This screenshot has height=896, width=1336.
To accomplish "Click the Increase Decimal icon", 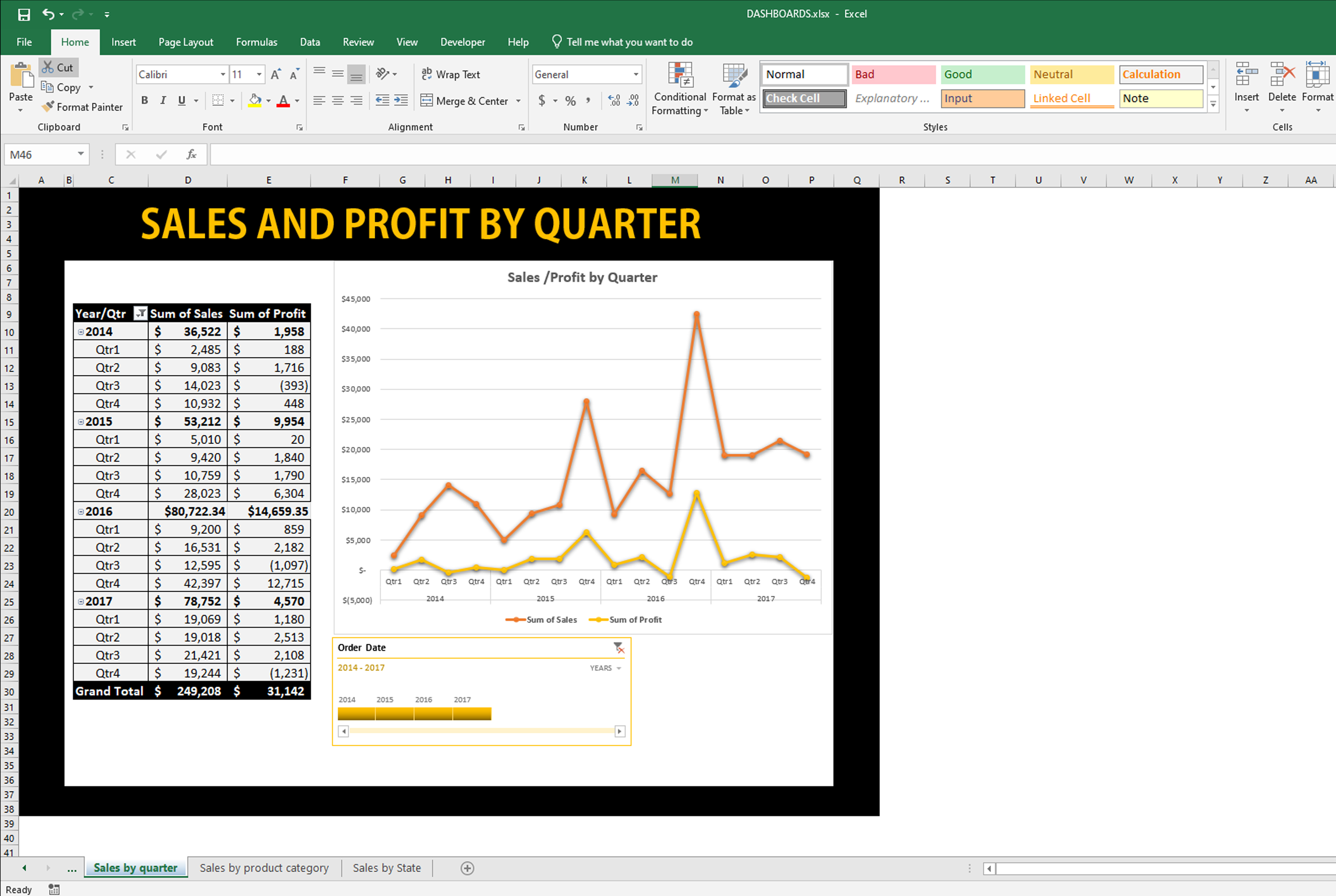I will pyautogui.click(x=614, y=100).
